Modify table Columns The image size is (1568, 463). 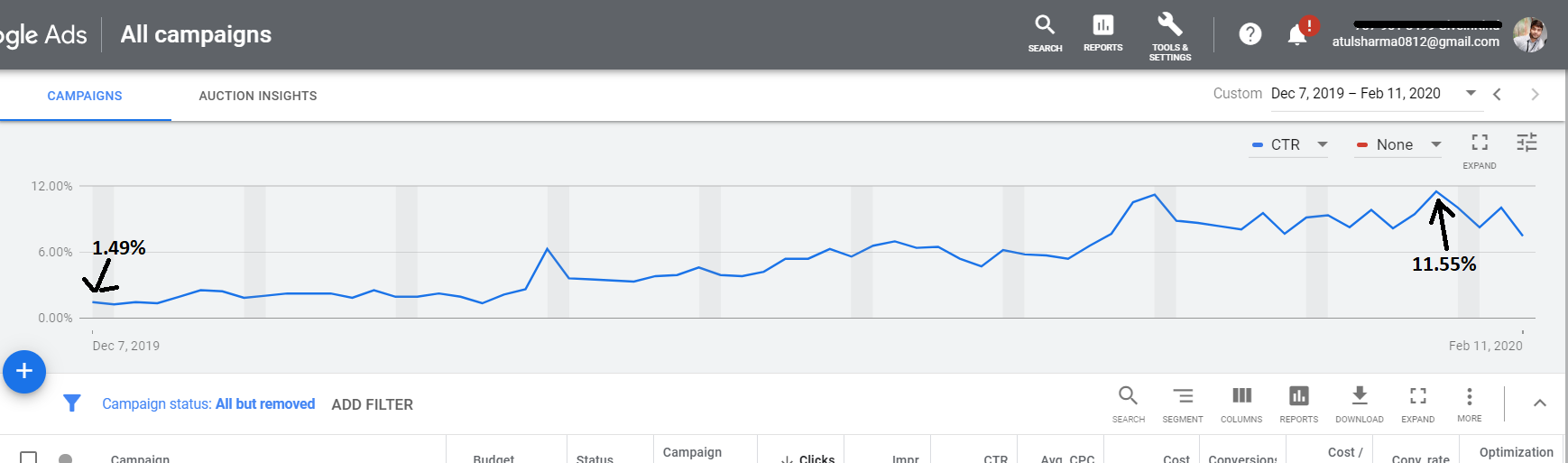(x=1241, y=402)
